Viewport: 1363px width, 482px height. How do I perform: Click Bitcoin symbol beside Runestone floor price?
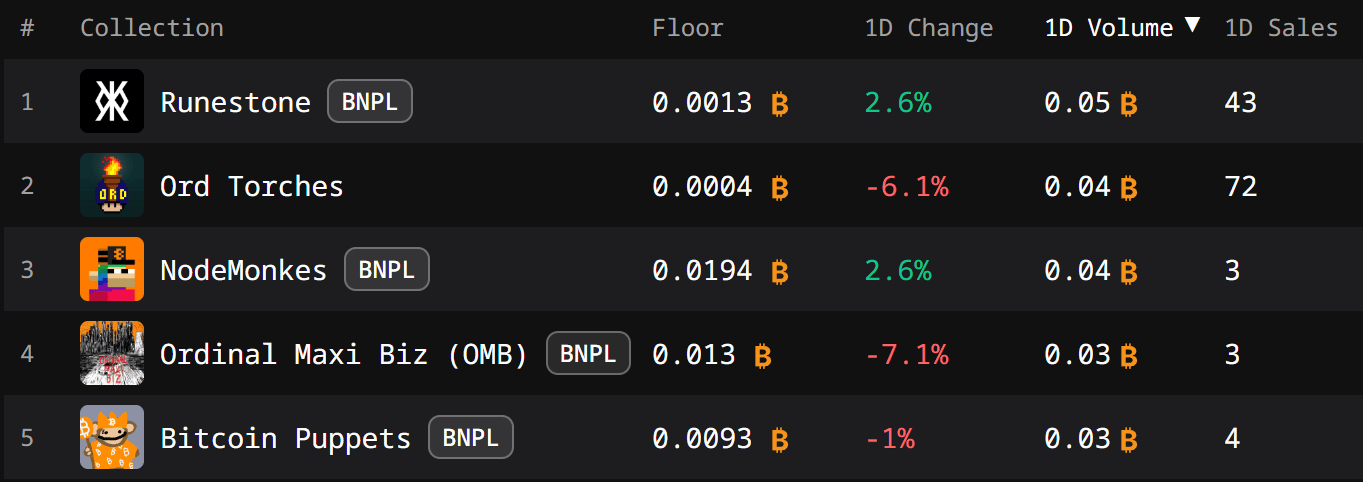(780, 103)
